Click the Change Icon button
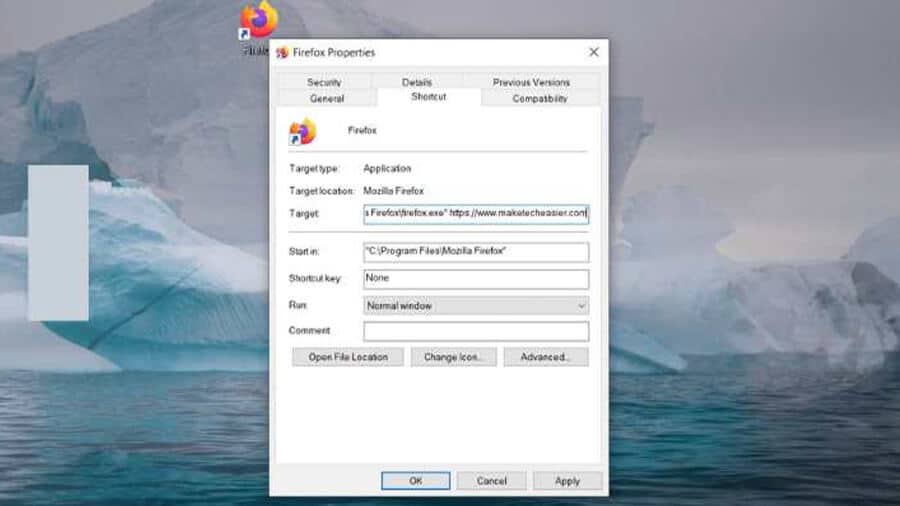The height and width of the screenshot is (506, 900). pyautogui.click(x=453, y=357)
